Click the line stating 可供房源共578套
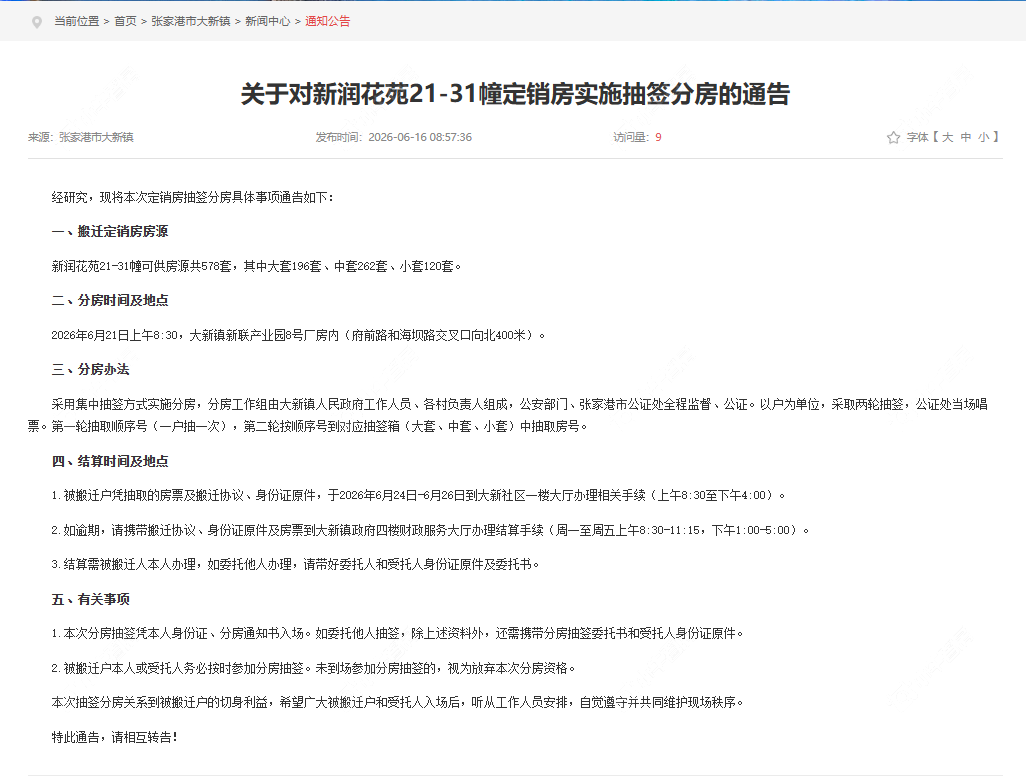 pos(256,266)
